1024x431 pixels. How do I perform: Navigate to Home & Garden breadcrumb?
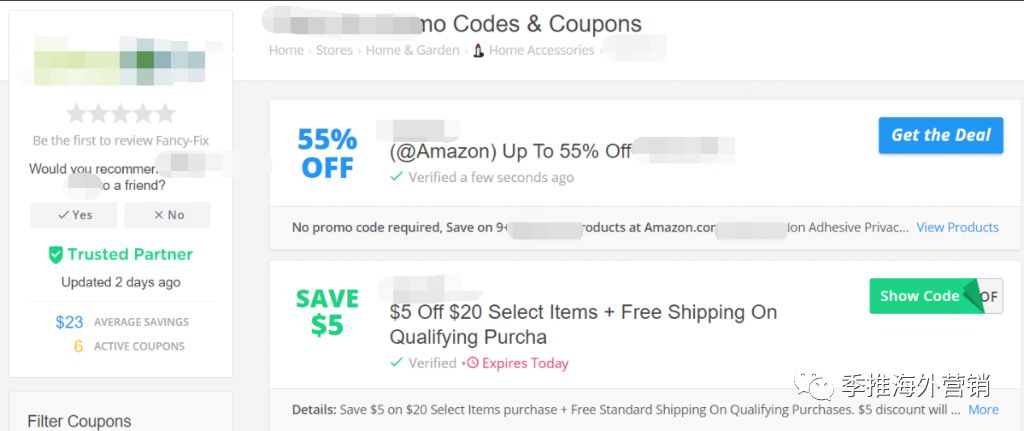click(x=412, y=50)
